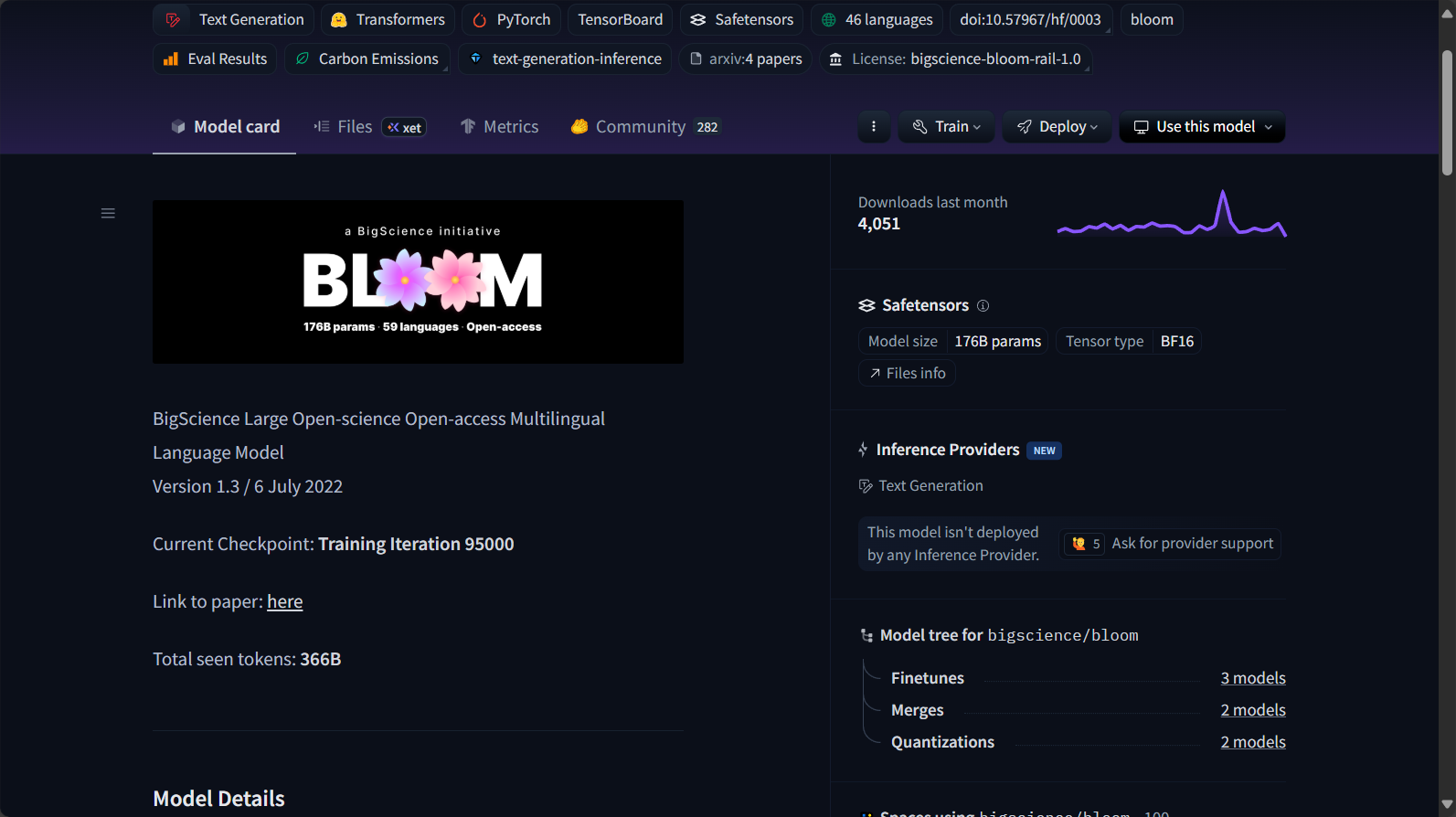Open the Metrics tab
1456x817 pixels.
pyautogui.click(x=500, y=126)
